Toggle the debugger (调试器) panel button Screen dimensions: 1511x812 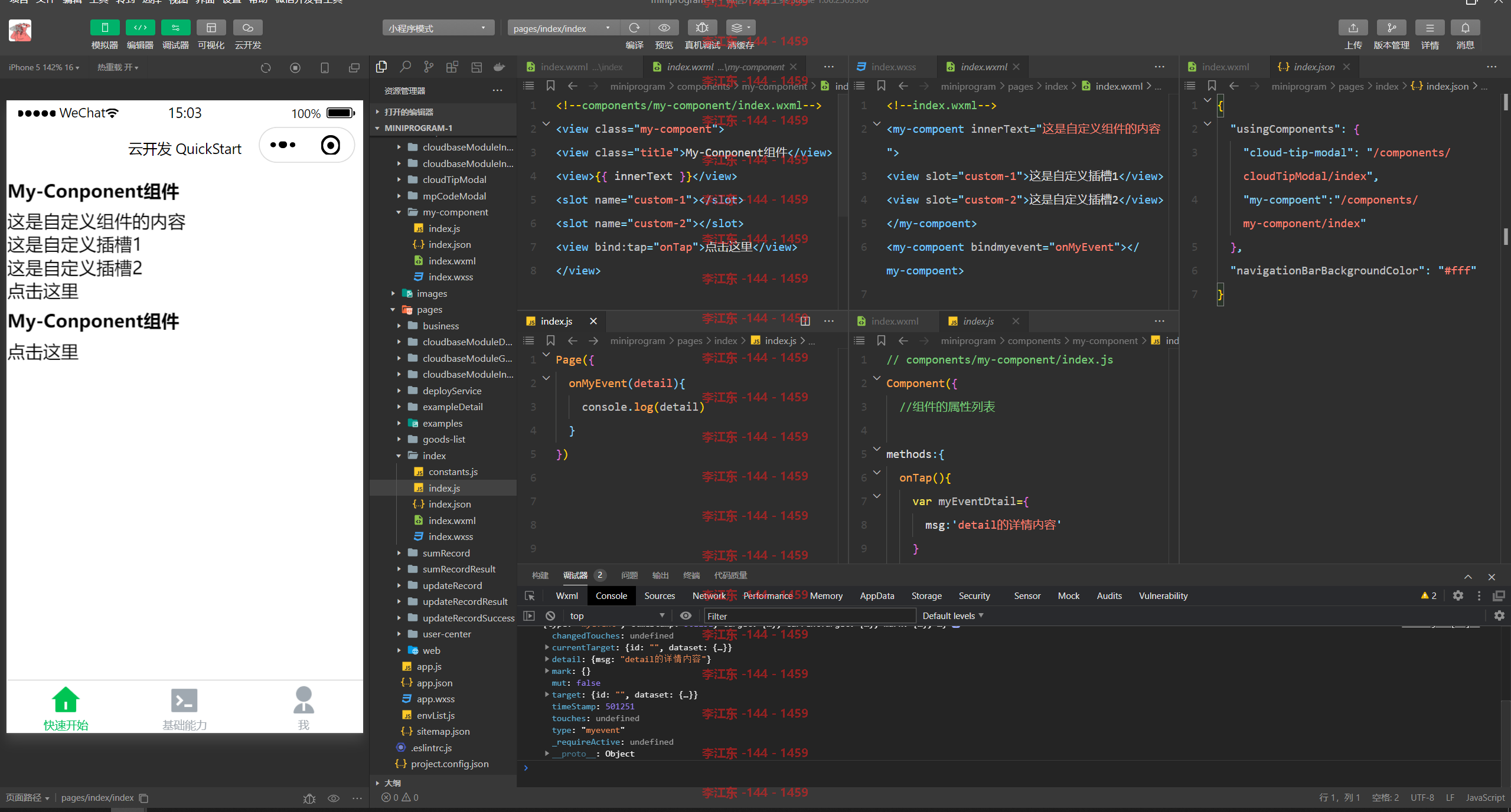(x=175, y=28)
